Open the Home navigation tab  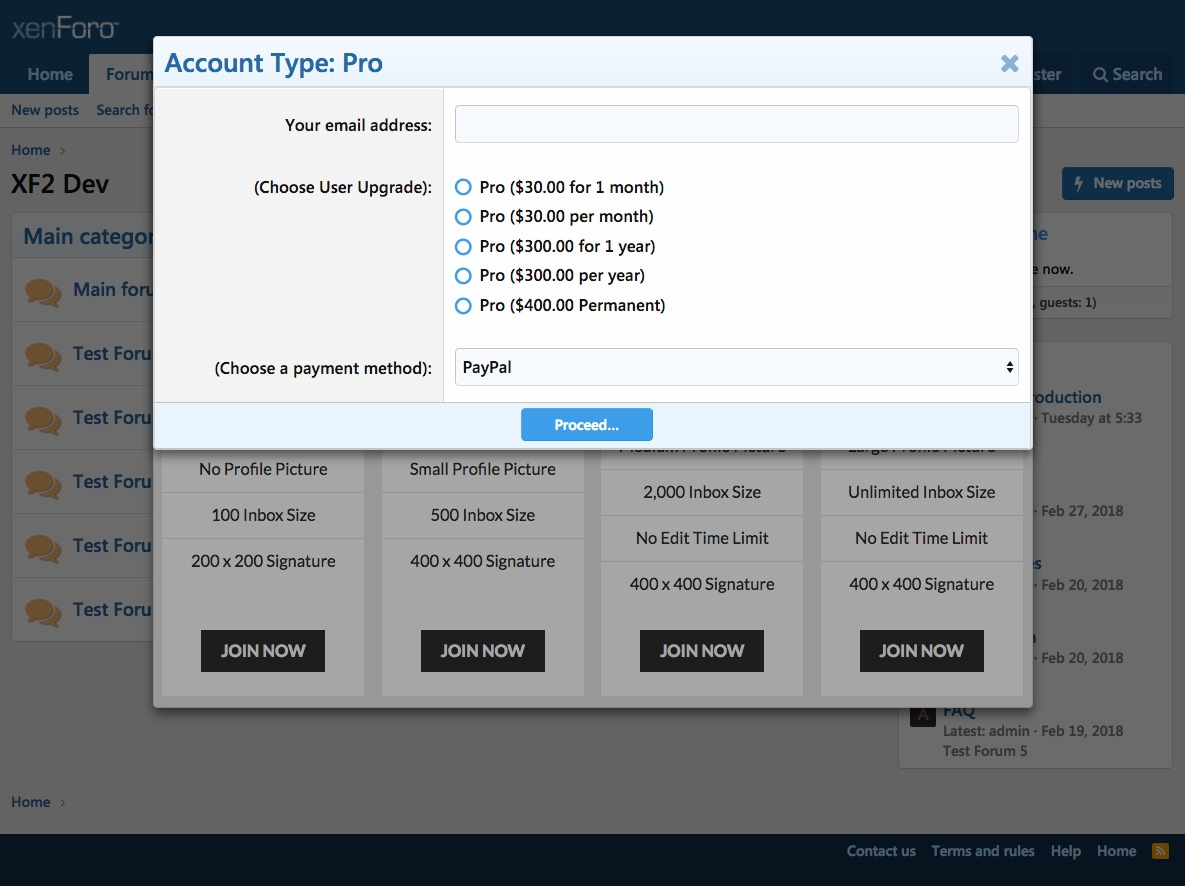(50, 75)
